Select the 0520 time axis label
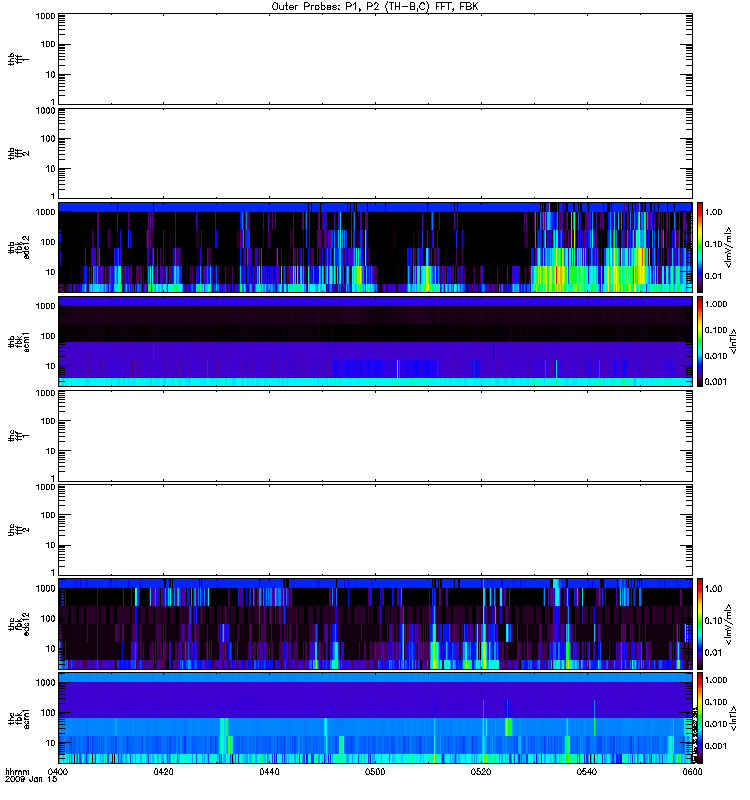The image size is (750, 800). pyautogui.click(x=481, y=772)
